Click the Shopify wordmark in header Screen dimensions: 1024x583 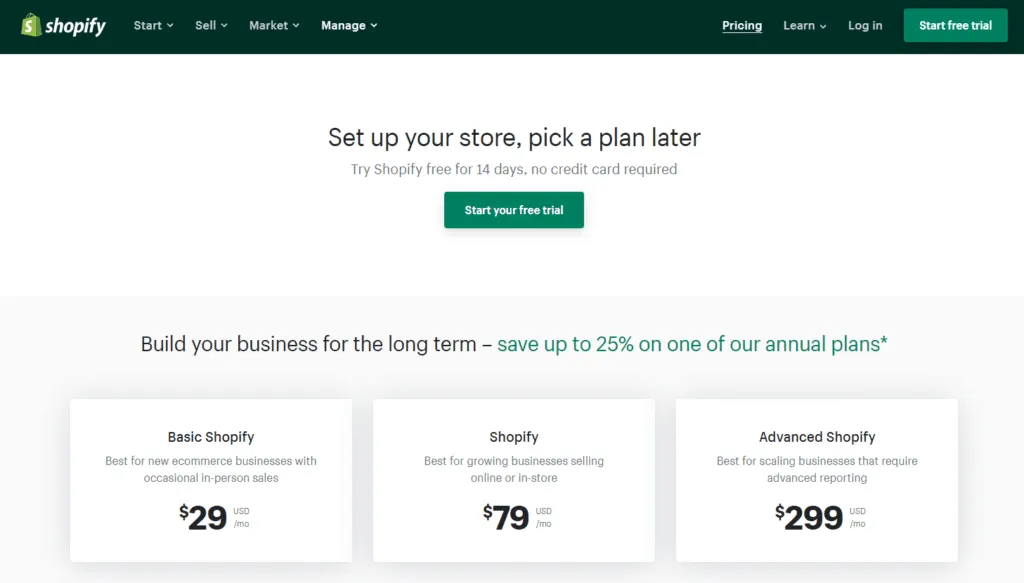point(75,26)
